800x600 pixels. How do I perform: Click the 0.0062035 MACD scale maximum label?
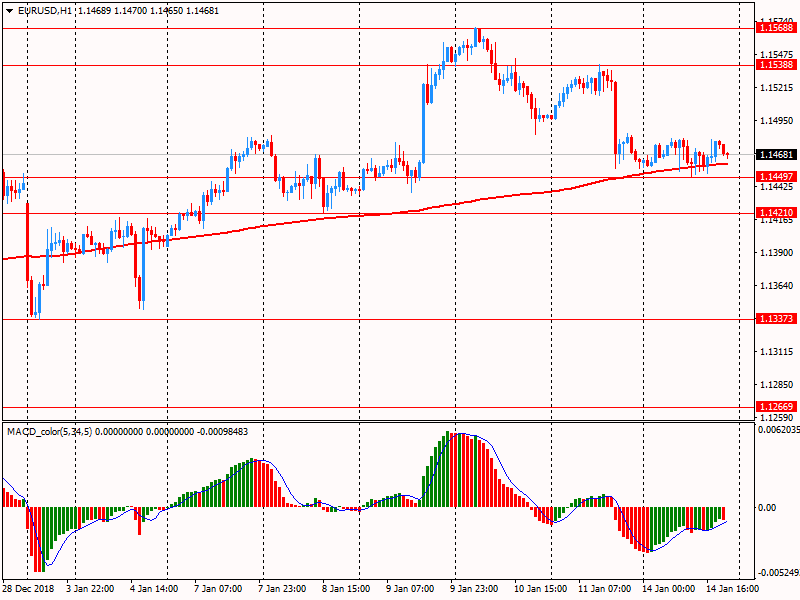(777, 430)
